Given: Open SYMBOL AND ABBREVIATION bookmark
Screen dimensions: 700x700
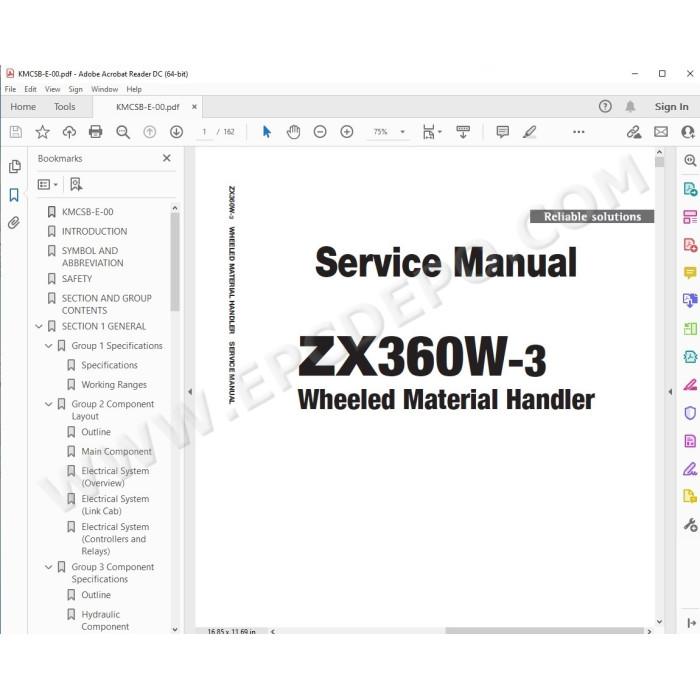Looking at the screenshot, I should coord(92,257).
